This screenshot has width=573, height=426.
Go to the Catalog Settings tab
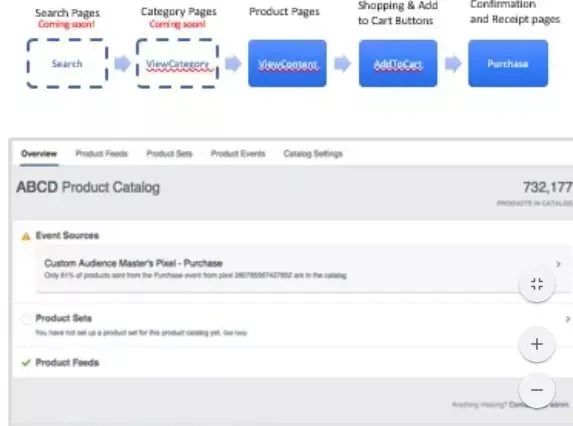[x=313, y=153]
